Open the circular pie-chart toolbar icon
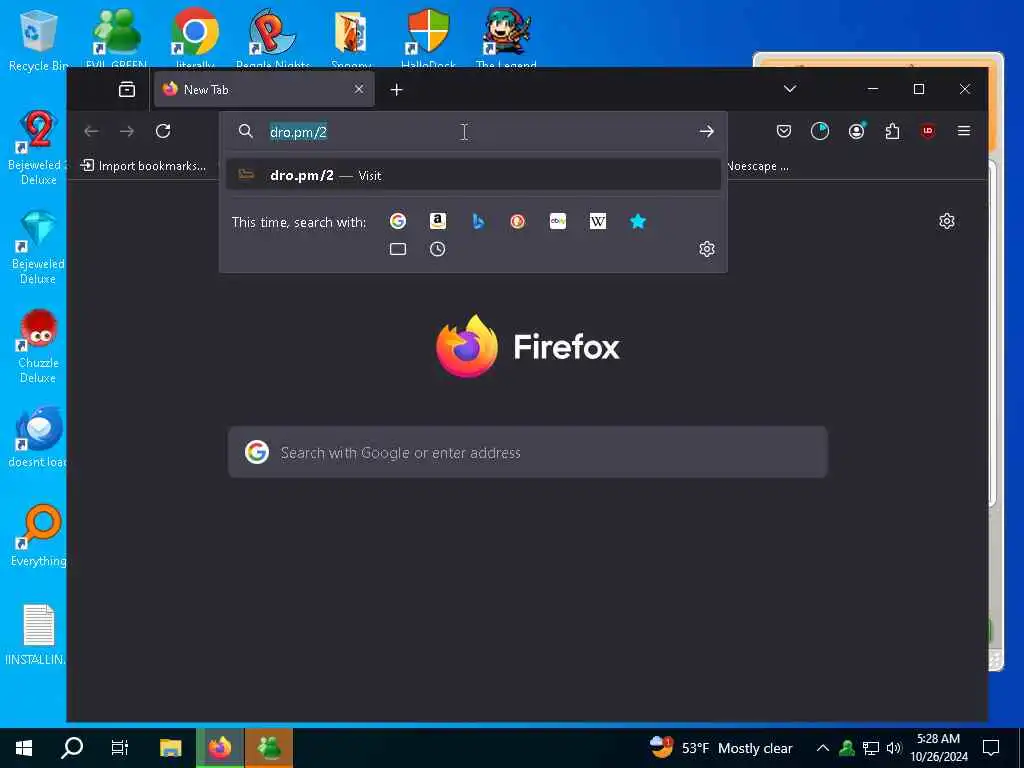Viewport: 1024px width, 768px height. 820,131
